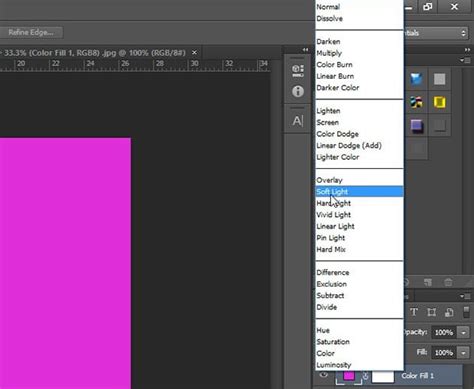
Task: Apply the colorful abstract style swatch
Action: point(416,102)
